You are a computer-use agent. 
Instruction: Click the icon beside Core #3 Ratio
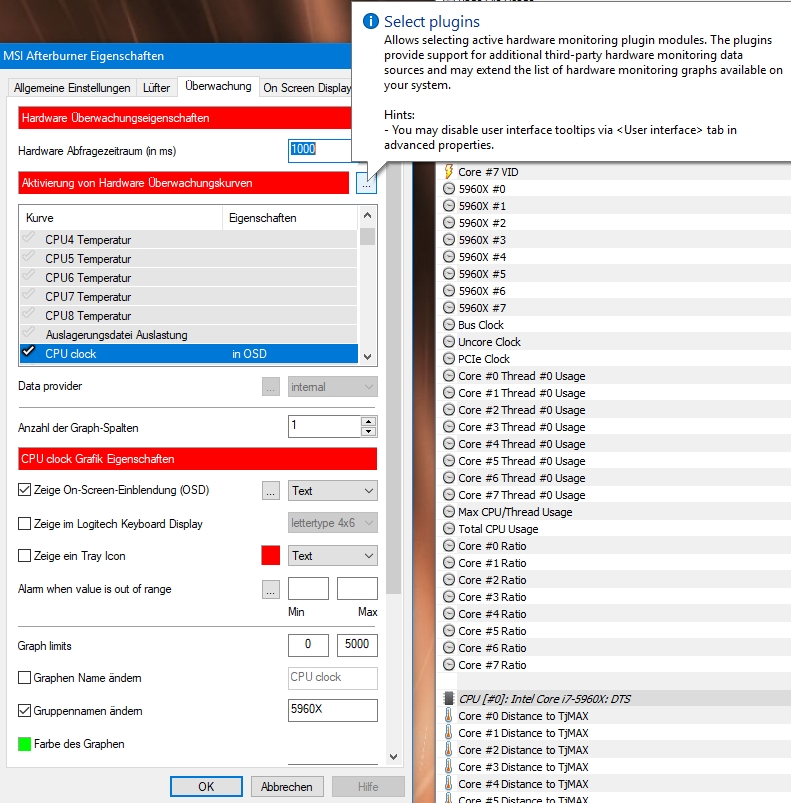(x=448, y=597)
